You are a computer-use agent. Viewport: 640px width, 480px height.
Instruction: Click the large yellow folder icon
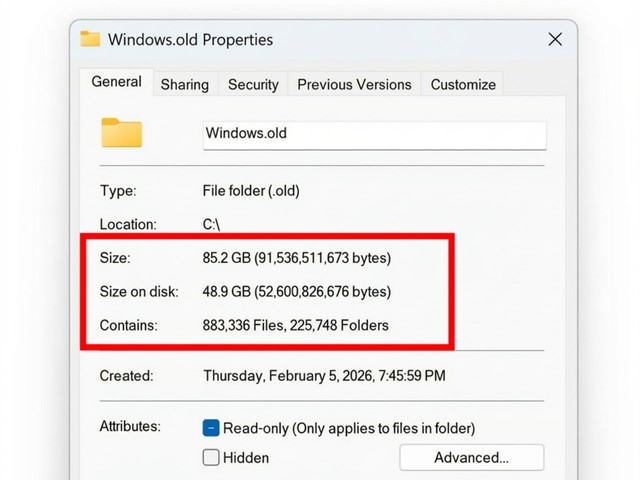point(122,133)
